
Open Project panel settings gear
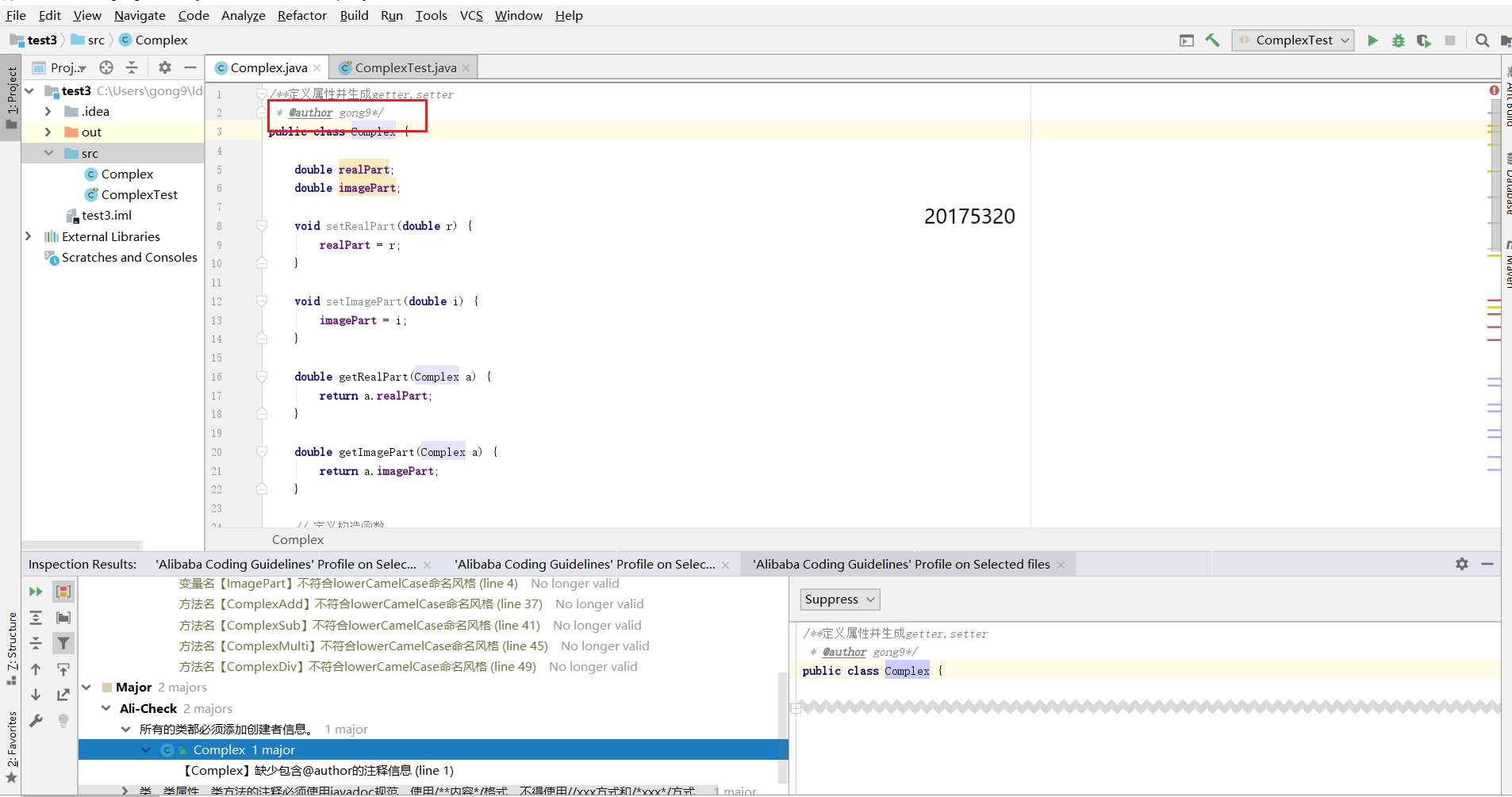[164, 67]
